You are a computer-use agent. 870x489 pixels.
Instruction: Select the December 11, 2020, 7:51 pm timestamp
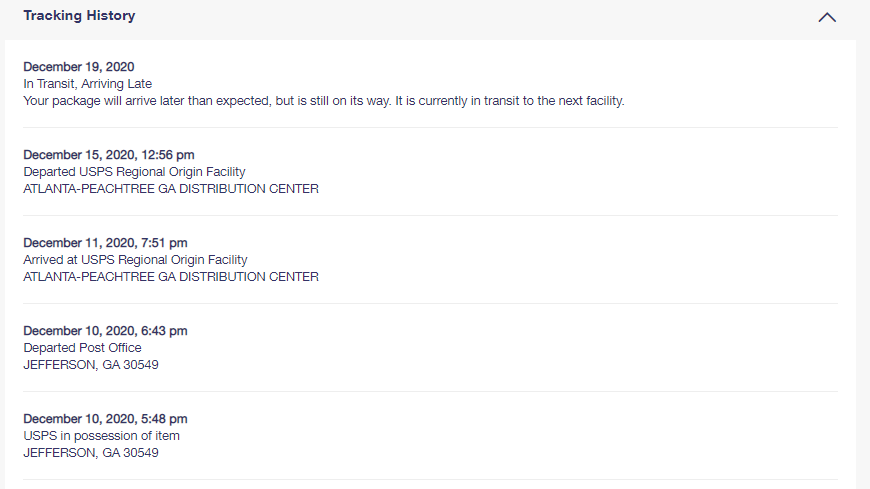click(105, 243)
